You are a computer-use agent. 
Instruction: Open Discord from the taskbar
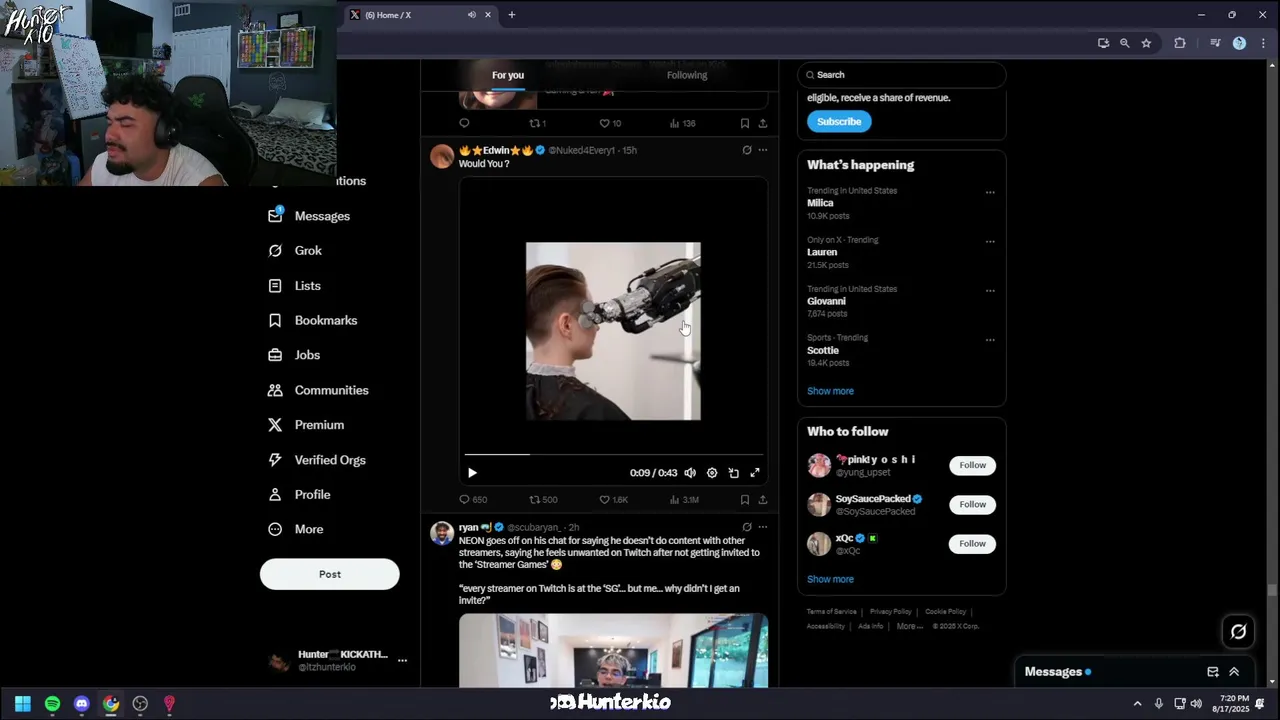coord(82,704)
